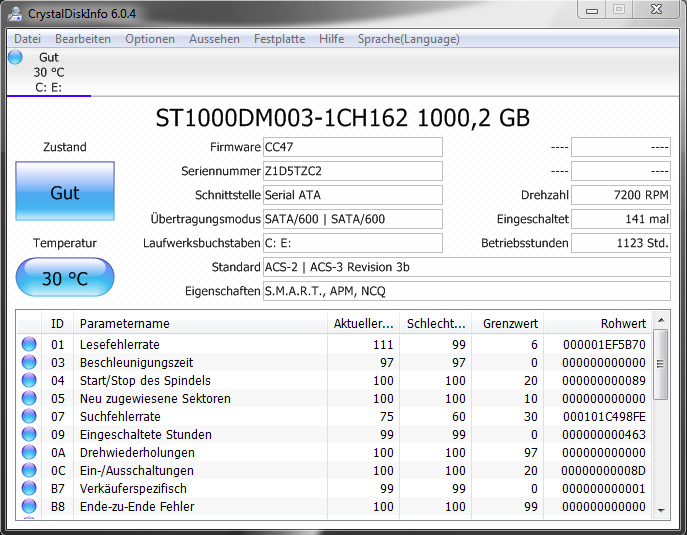Click status orb for Ein-/Ausschaltungen row
Screen dimensions: 687x535
(x=29, y=470)
